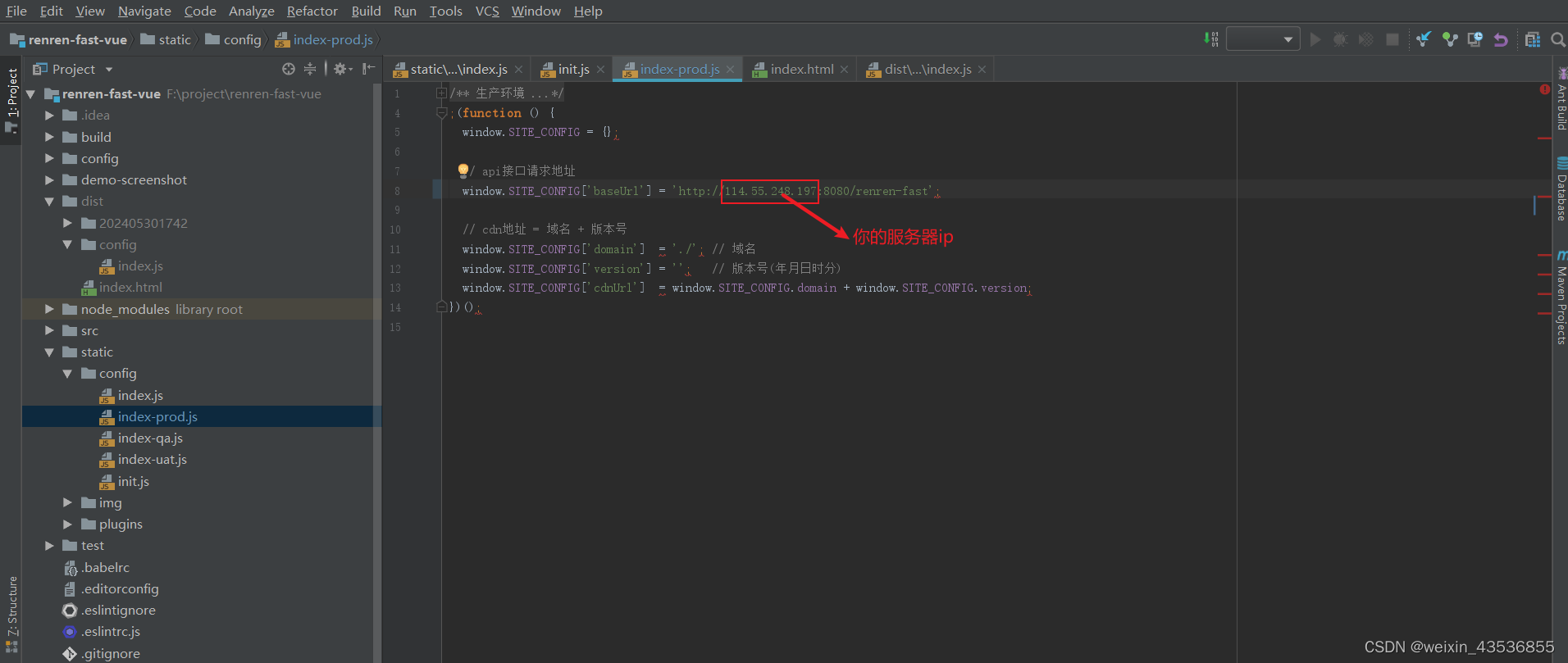The image size is (1568, 663).
Task: Open the Maven Projects side panel
Action: [x=1561, y=298]
